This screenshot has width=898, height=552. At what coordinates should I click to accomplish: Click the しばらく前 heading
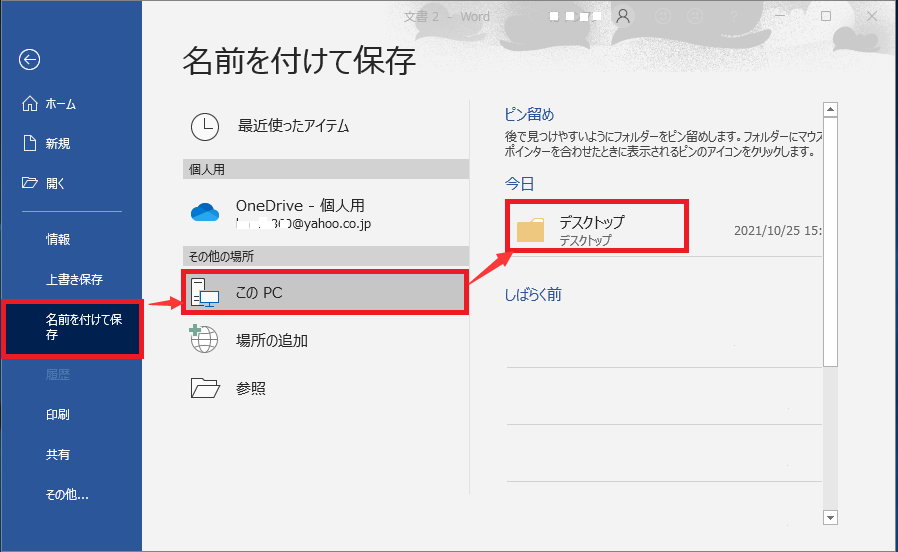[533, 294]
